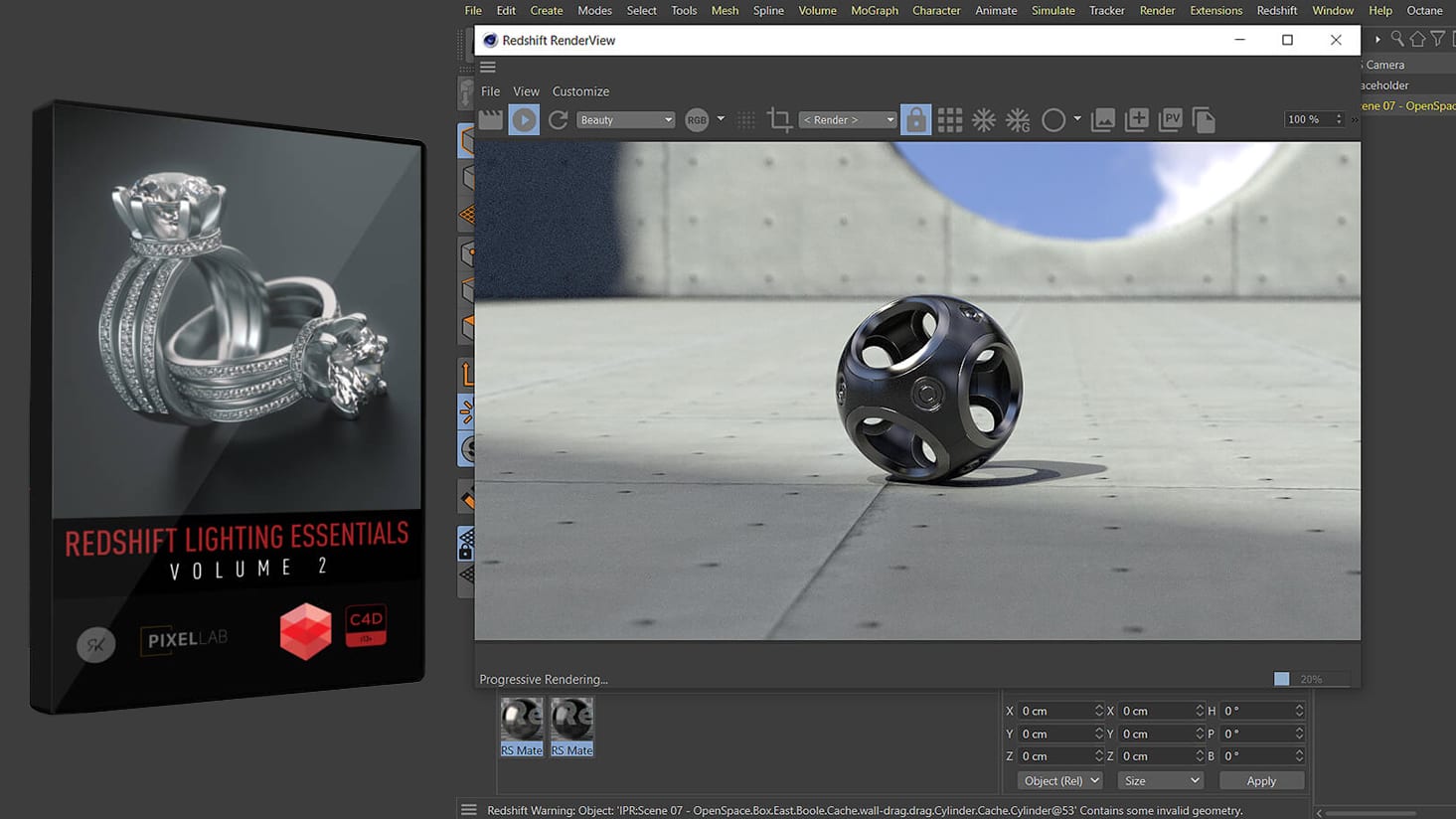This screenshot has width=1456, height=819.
Task: Select the crop region render tool
Action: pos(780,120)
